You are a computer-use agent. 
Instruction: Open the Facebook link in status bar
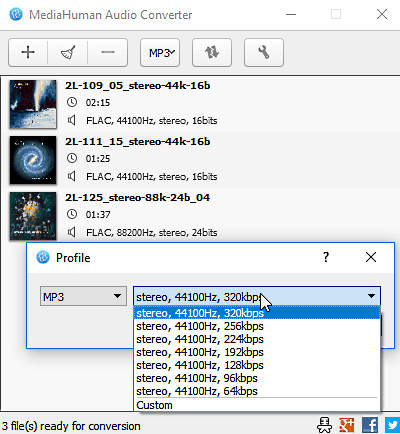tap(370, 425)
